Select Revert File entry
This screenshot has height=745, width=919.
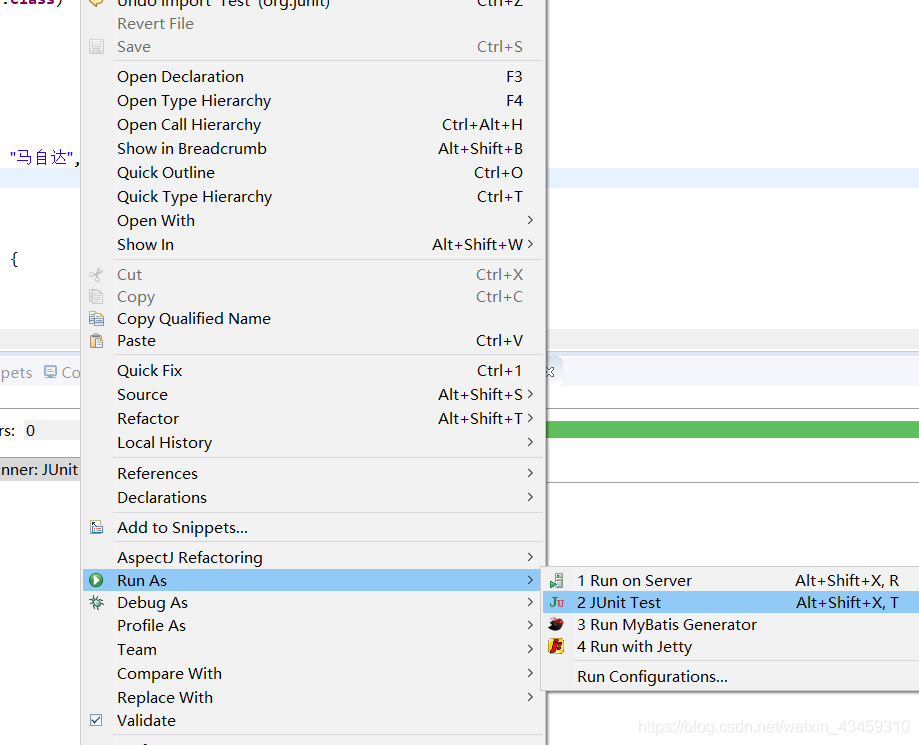pos(312,23)
